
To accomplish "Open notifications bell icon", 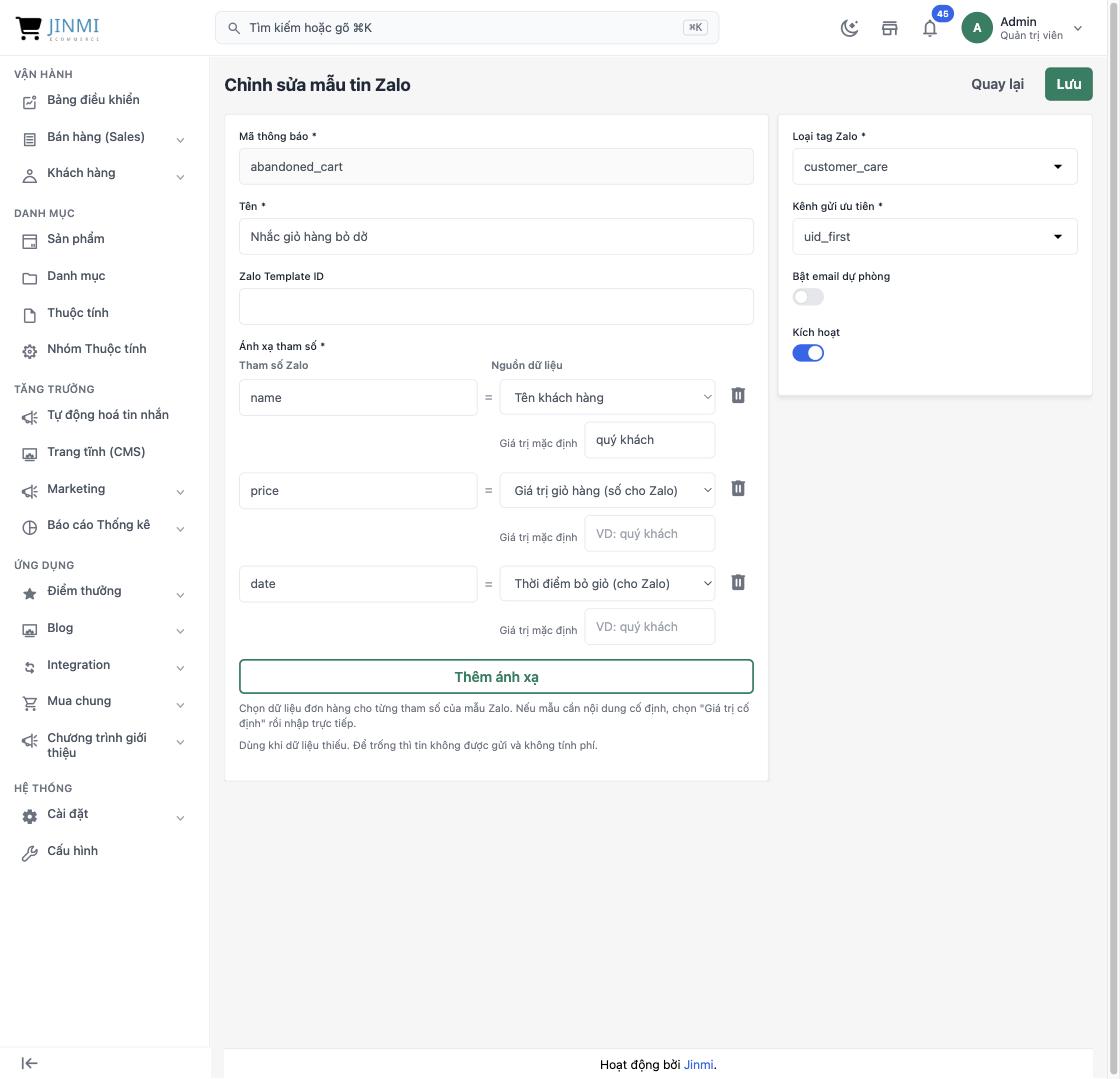I will pyautogui.click(x=929, y=28).
